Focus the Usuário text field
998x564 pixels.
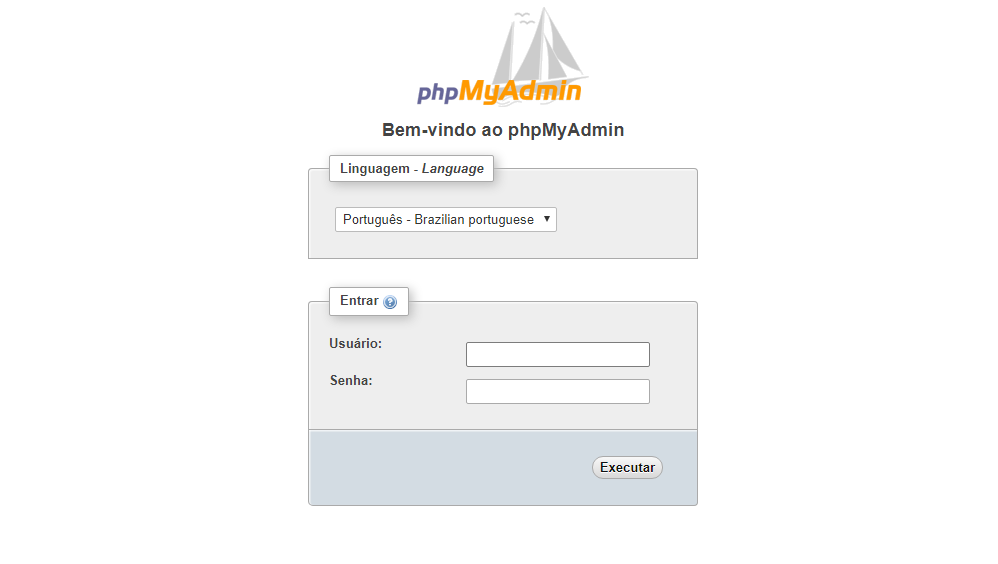pyautogui.click(x=558, y=355)
